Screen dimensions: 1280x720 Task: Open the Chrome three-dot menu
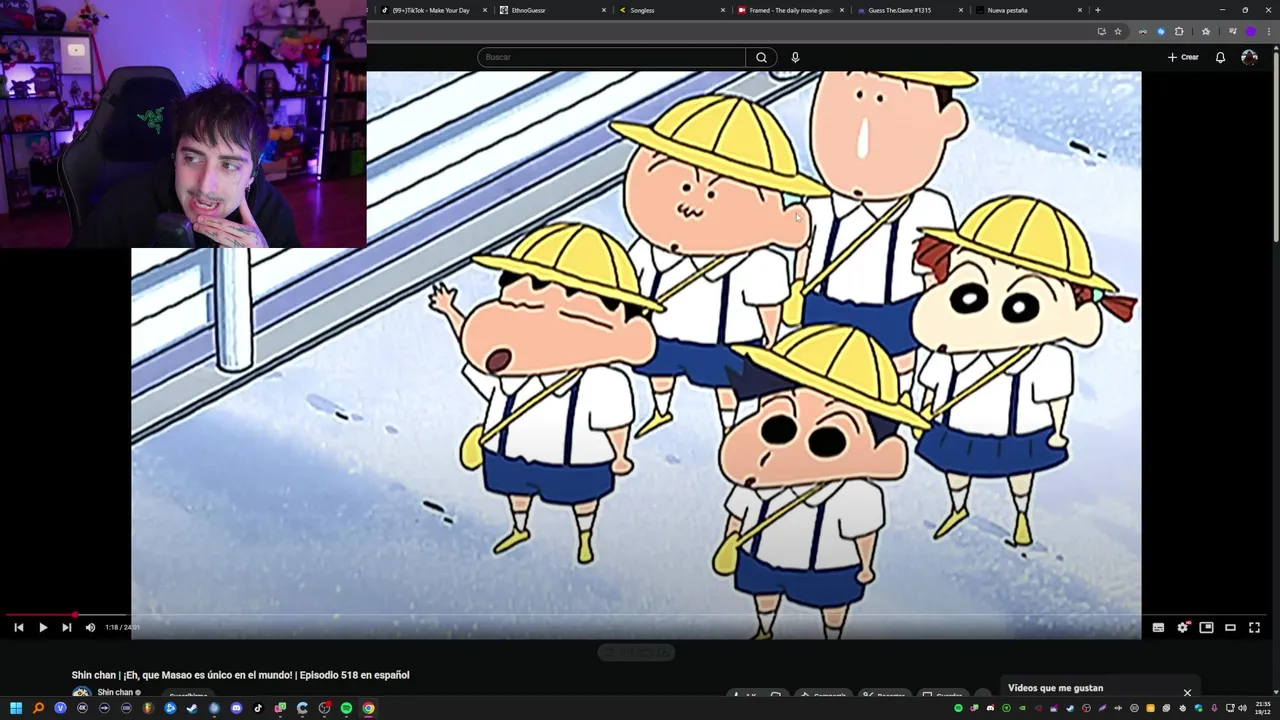click(1269, 31)
